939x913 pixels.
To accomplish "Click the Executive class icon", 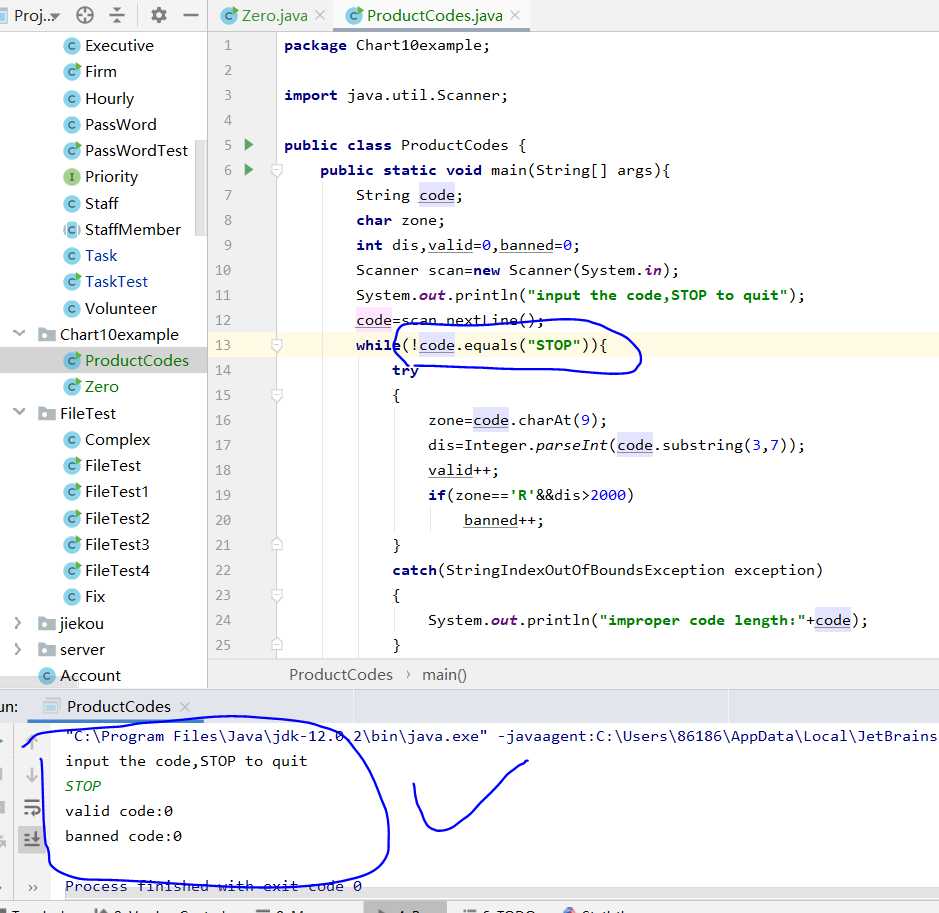I will click(71, 46).
